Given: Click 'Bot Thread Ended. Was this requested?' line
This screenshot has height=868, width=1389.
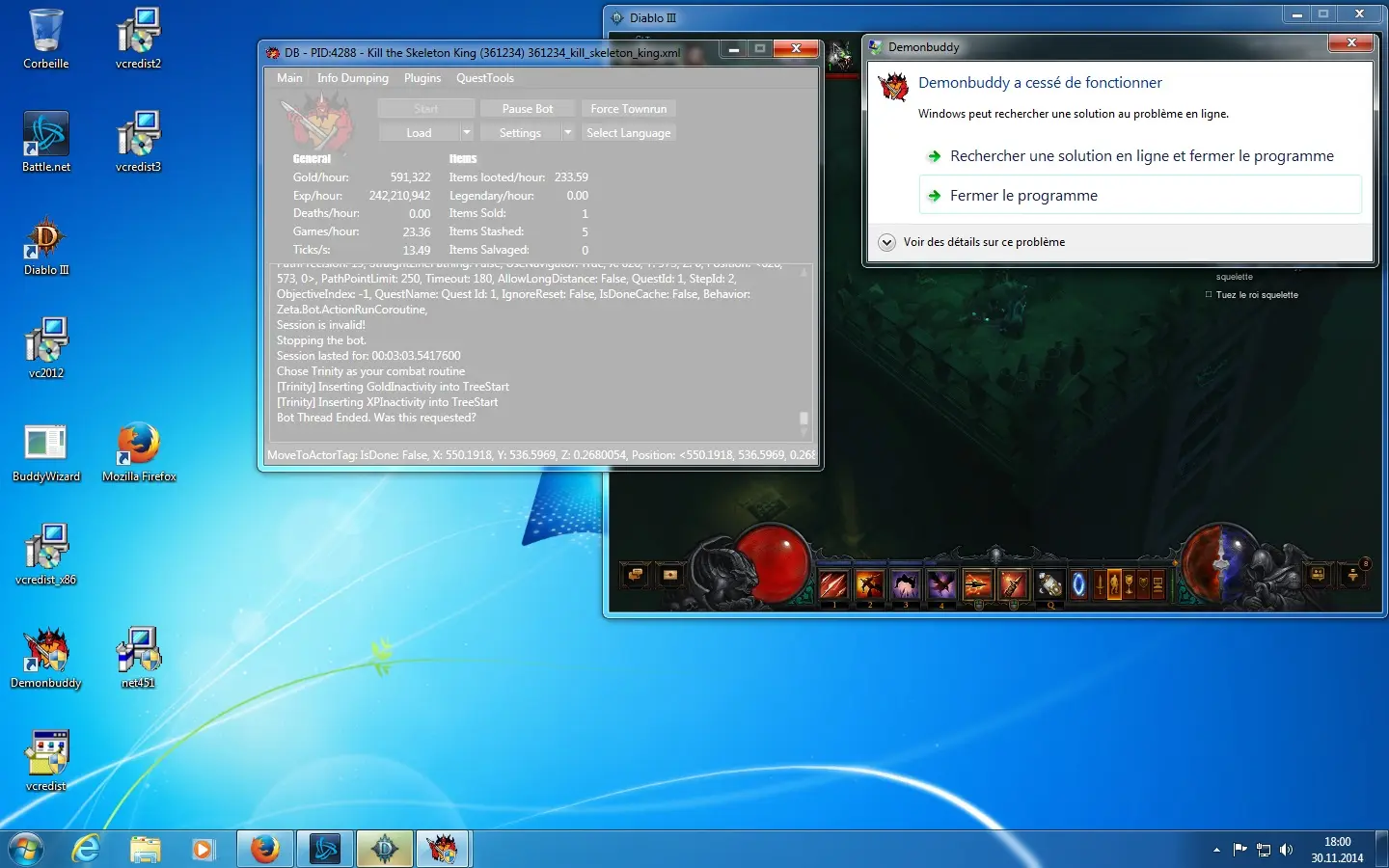Looking at the screenshot, I should (x=376, y=418).
